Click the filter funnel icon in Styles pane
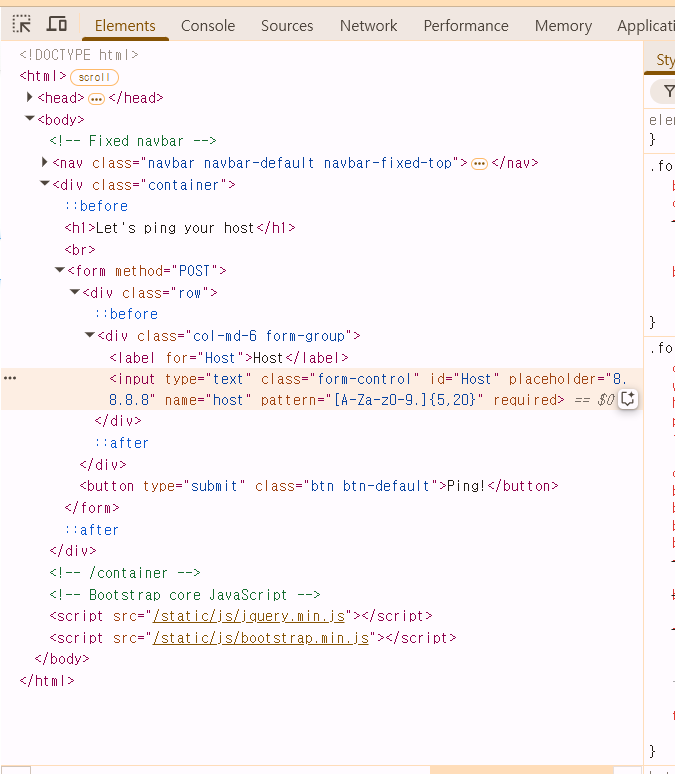Viewport: 675px width, 774px height. [x=669, y=91]
